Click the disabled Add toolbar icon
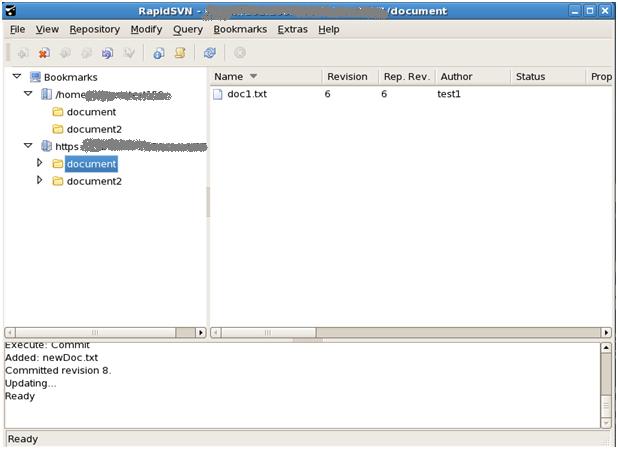618x449 pixels. pos(22,53)
